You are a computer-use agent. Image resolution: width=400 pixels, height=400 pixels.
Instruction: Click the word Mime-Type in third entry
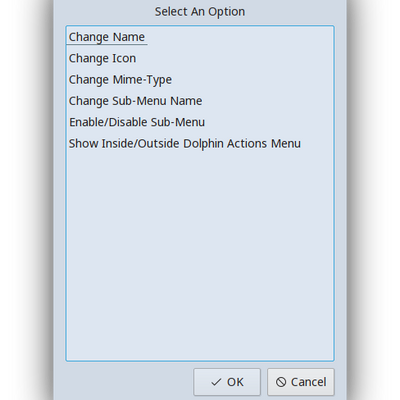coord(142,80)
